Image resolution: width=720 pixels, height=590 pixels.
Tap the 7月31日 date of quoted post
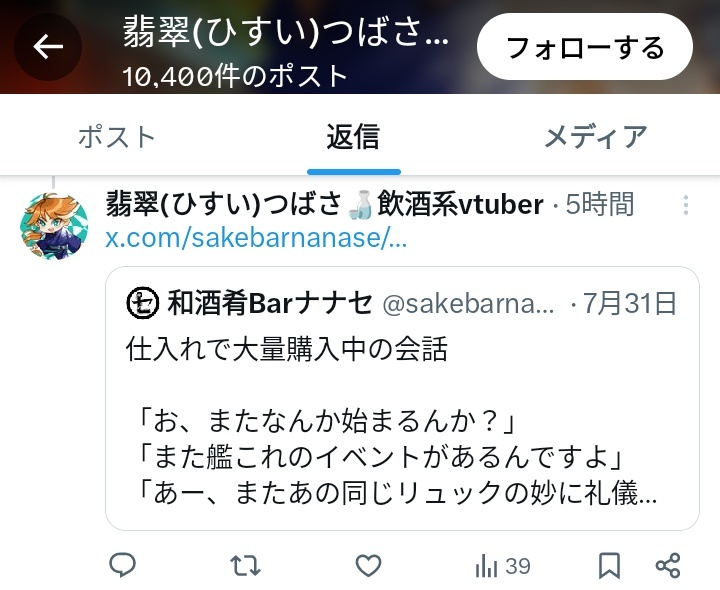630,303
